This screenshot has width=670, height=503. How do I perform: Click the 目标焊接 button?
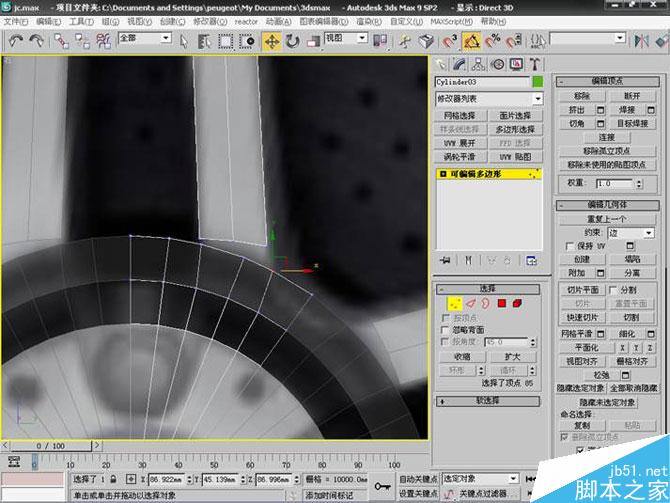point(631,123)
